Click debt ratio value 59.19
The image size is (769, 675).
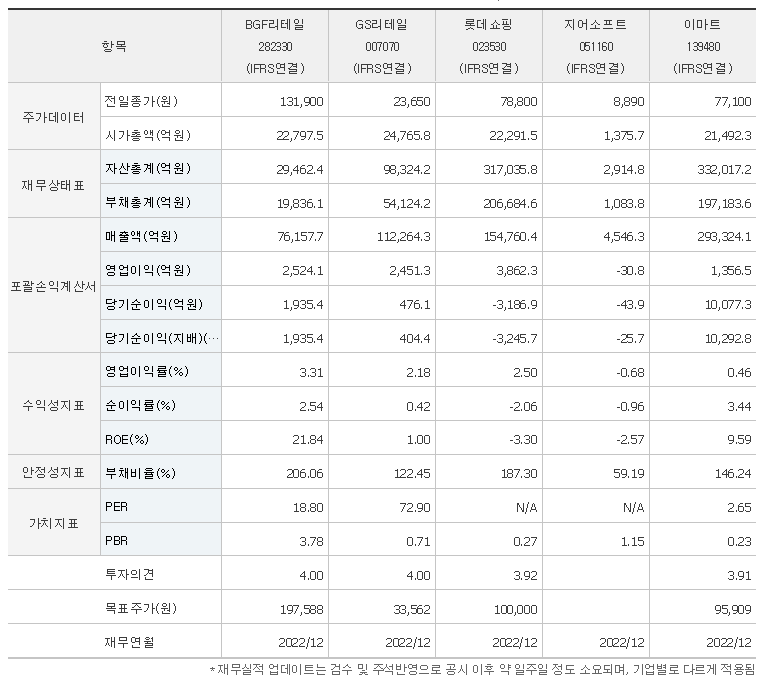pos(629,474)
